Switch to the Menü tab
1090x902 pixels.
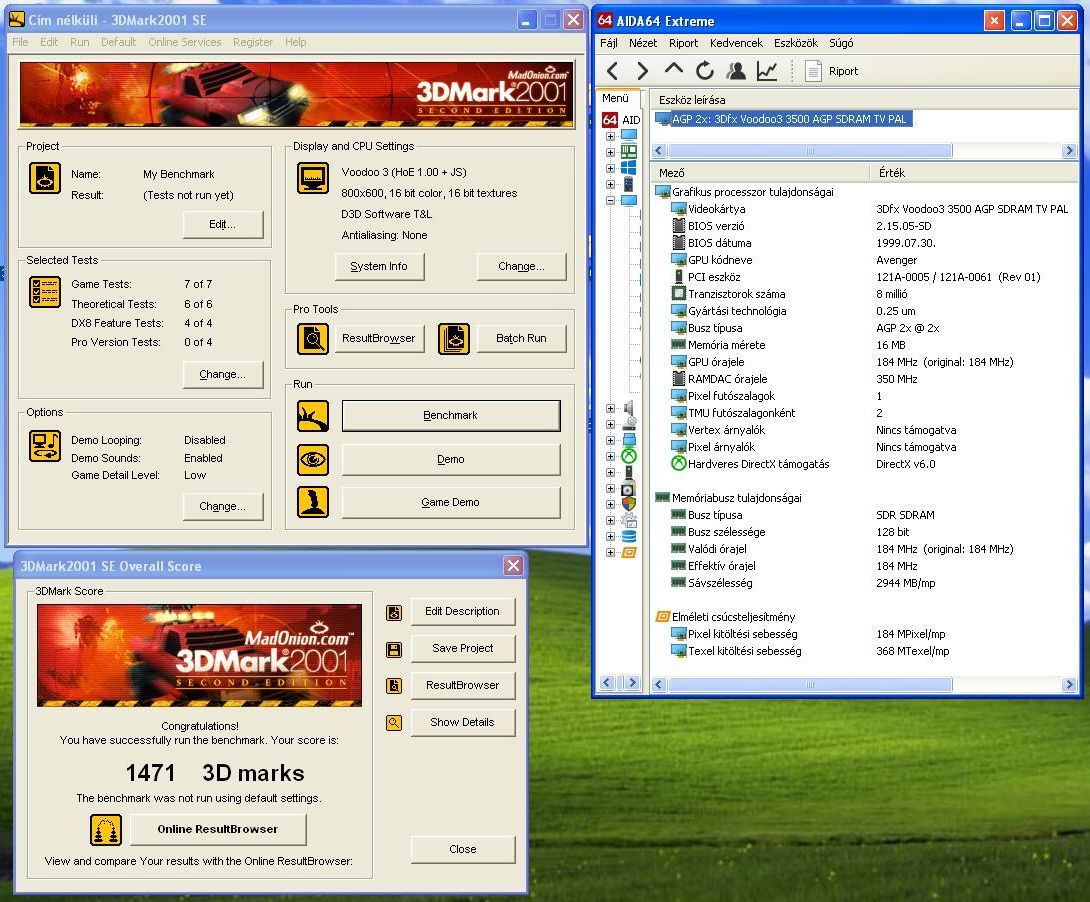[x=616, y=99]
